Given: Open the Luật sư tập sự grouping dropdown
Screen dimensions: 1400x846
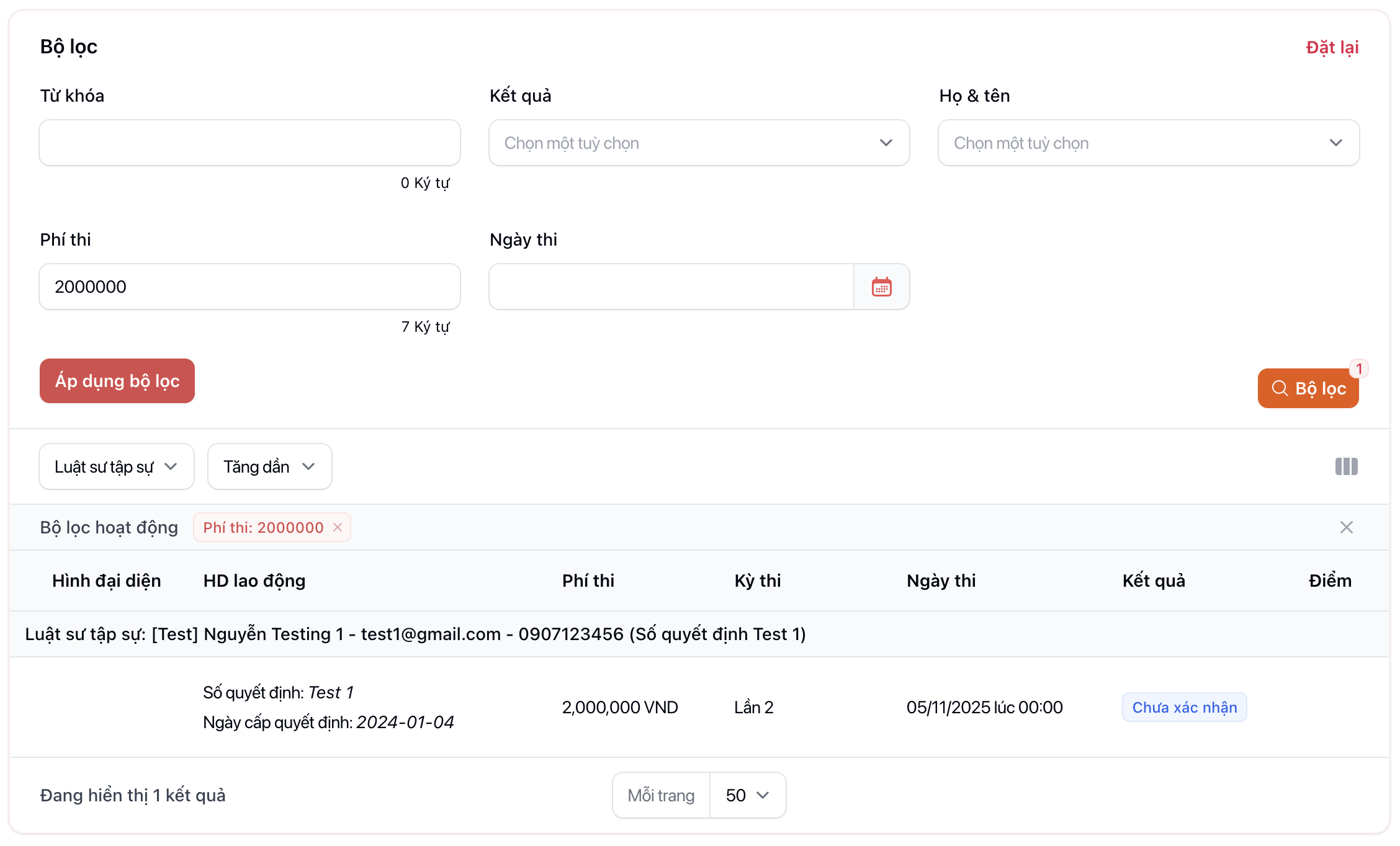Looking at the screenshot, I should click(116, 466).
